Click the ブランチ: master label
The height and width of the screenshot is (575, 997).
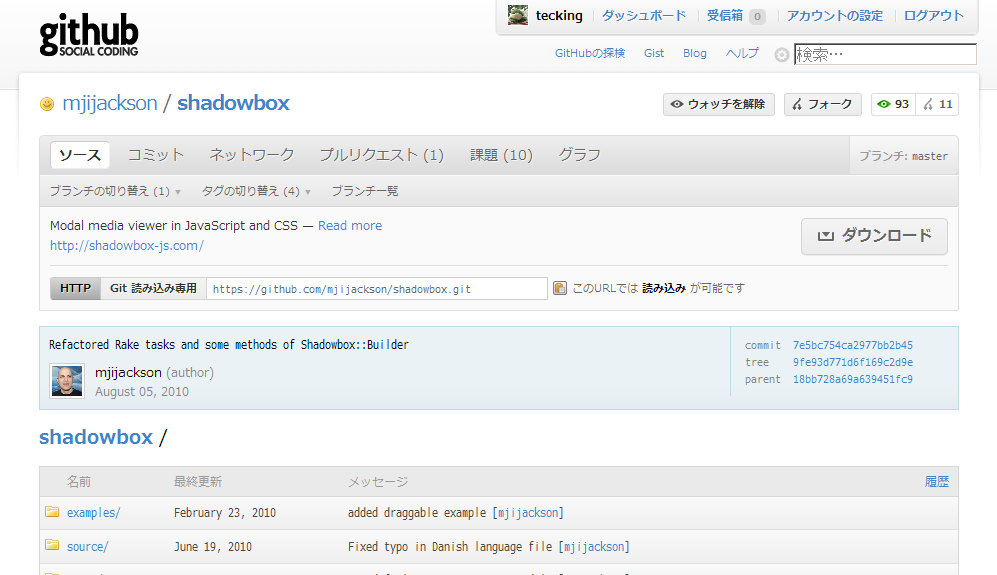pyautogui.click(x=903, y=156)
